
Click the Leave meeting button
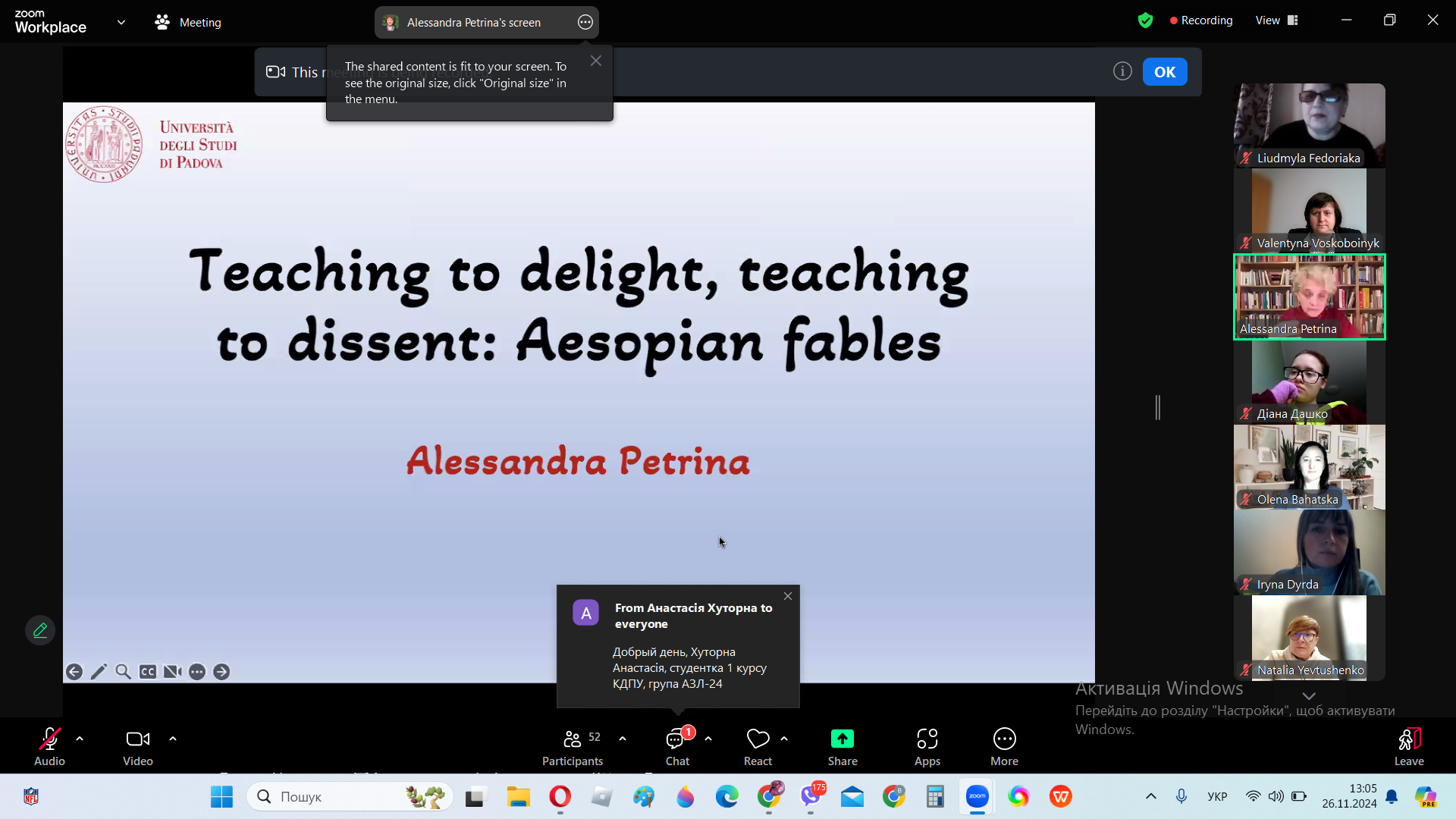1409,746
